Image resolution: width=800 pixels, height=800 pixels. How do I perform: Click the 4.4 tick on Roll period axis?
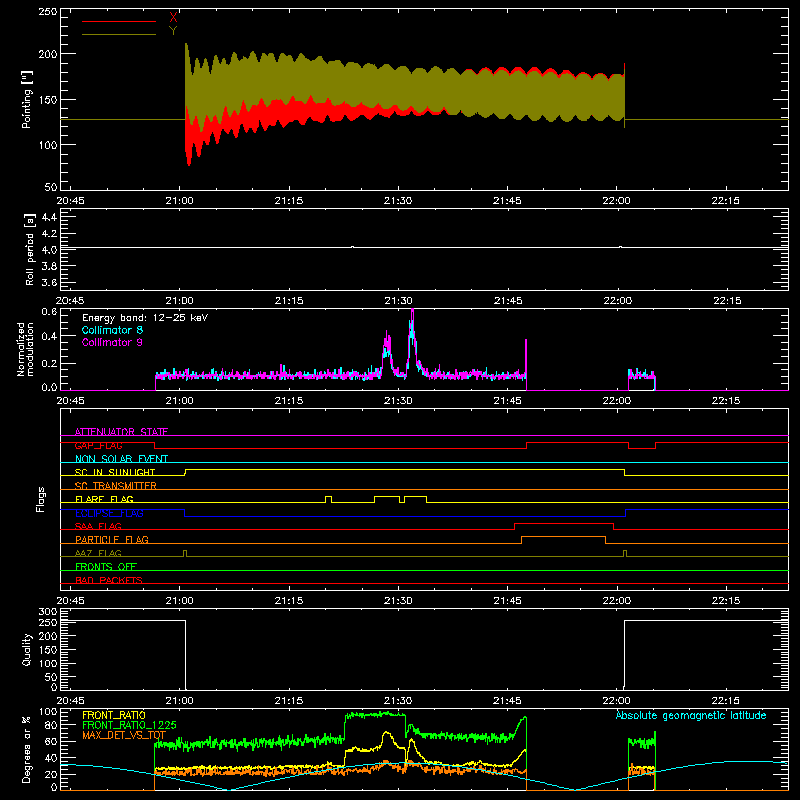(49, 217)
